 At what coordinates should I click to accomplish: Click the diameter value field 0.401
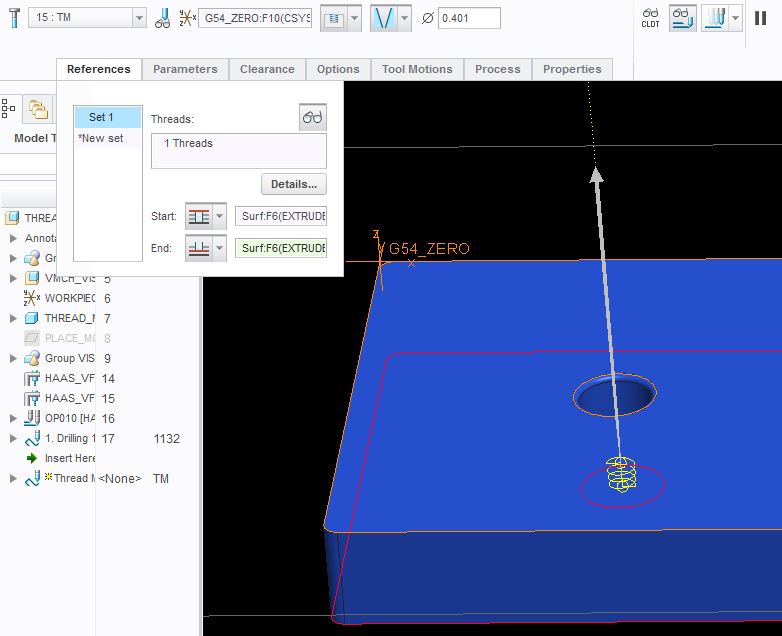[469, 18]
